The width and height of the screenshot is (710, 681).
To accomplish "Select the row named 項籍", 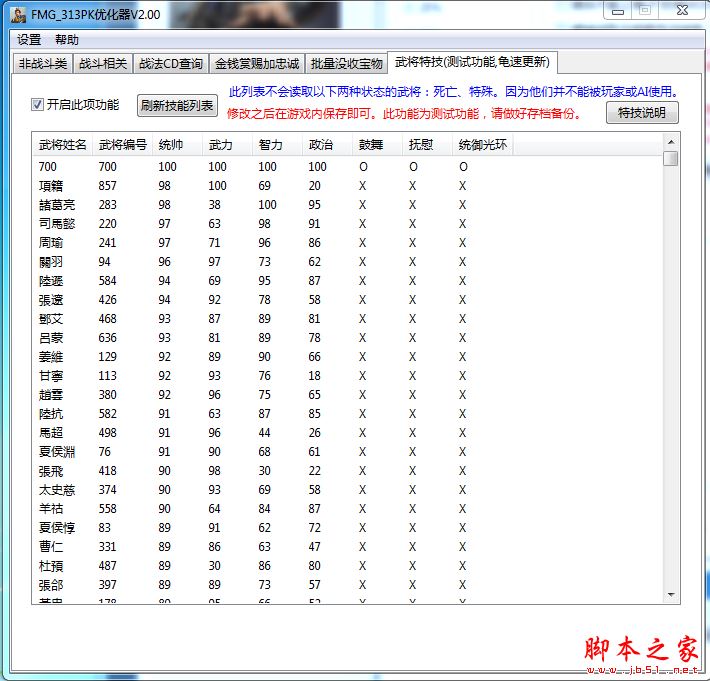I will click(347, 186).
